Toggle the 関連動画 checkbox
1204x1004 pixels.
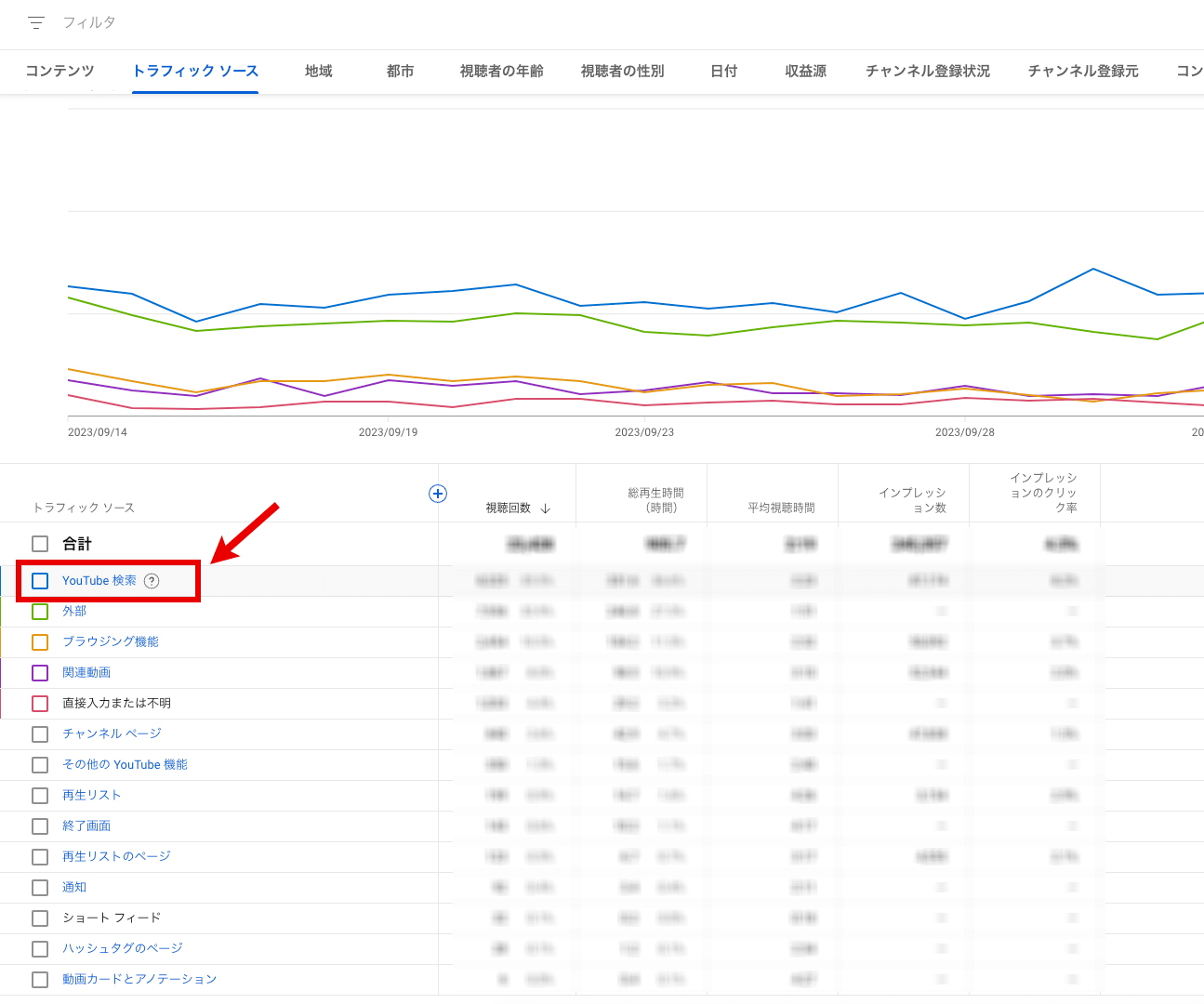[40, 673]
